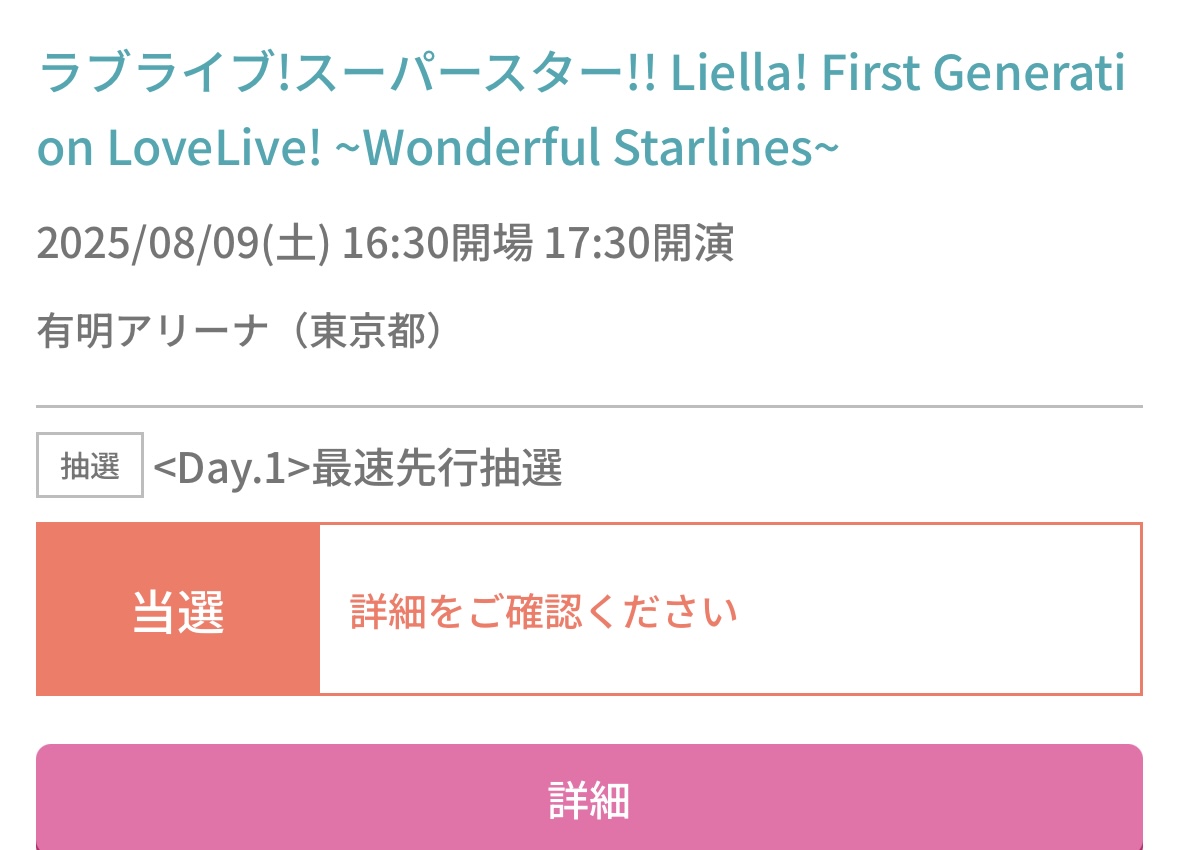The image size is (1179, 850).
Task: Click the gray divider line under venue
Action: (x=589, y=406)
